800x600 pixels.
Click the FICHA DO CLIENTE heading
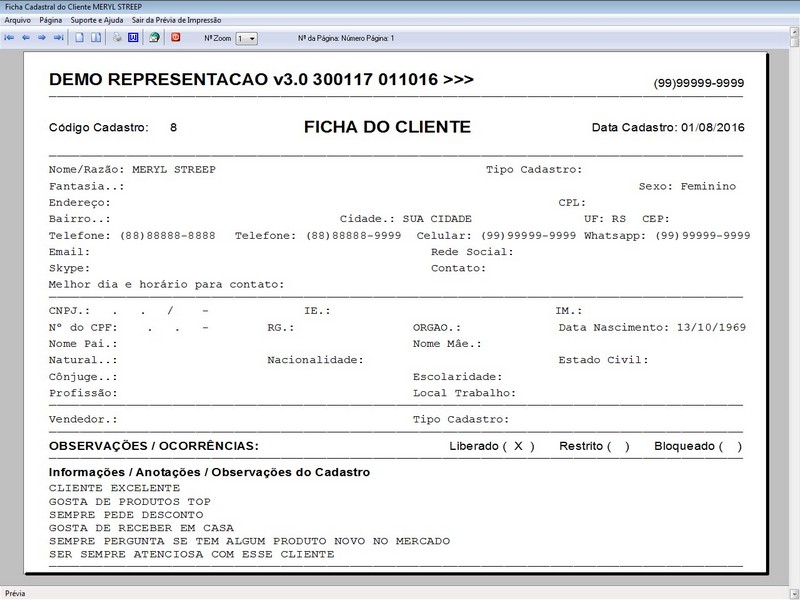386,128
